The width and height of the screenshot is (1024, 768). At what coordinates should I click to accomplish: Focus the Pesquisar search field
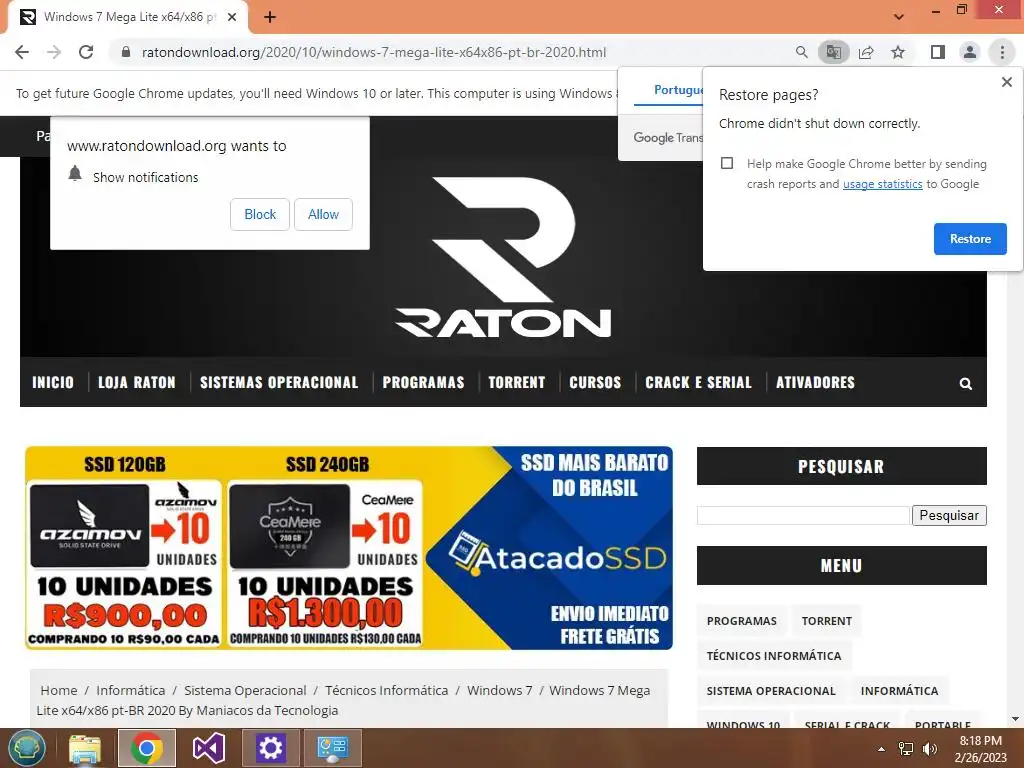(x=803, y=515)
